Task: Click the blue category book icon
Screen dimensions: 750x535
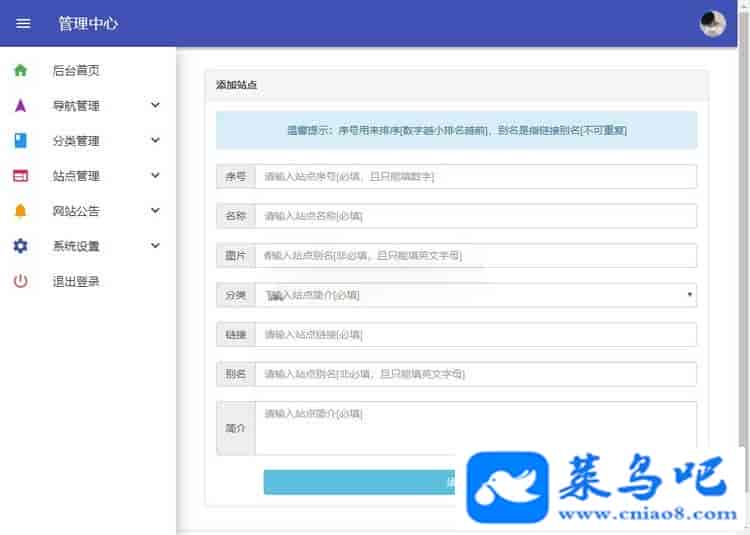Action: coord(20,141)
